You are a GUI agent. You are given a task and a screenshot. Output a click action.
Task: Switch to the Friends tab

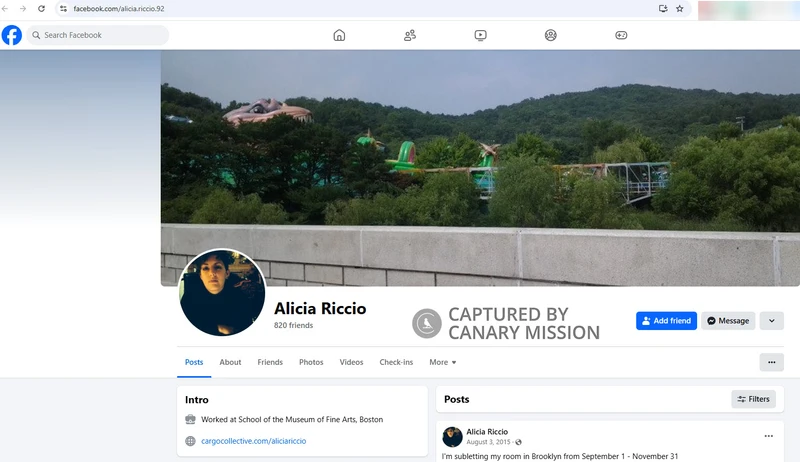(x=270, y=362)
